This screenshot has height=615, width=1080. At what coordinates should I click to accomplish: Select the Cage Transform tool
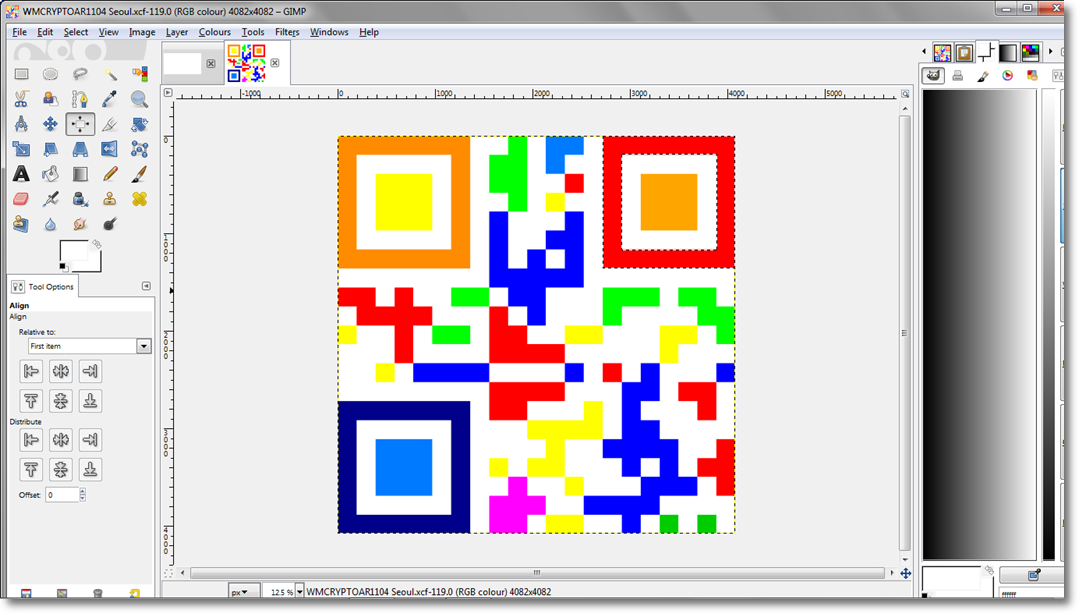click(139, 149)
